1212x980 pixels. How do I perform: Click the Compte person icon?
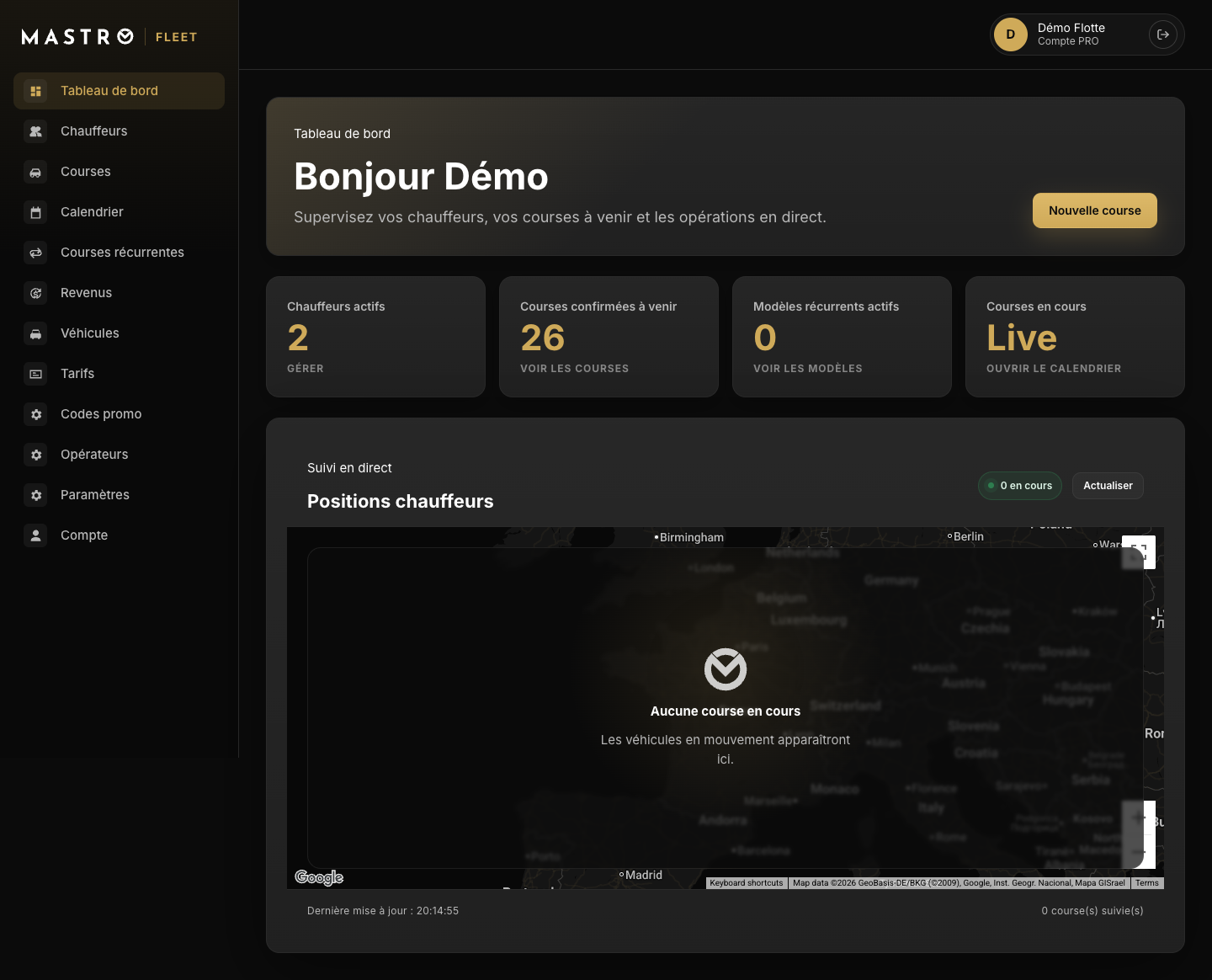pyautogui.click(x=35, y=535)
